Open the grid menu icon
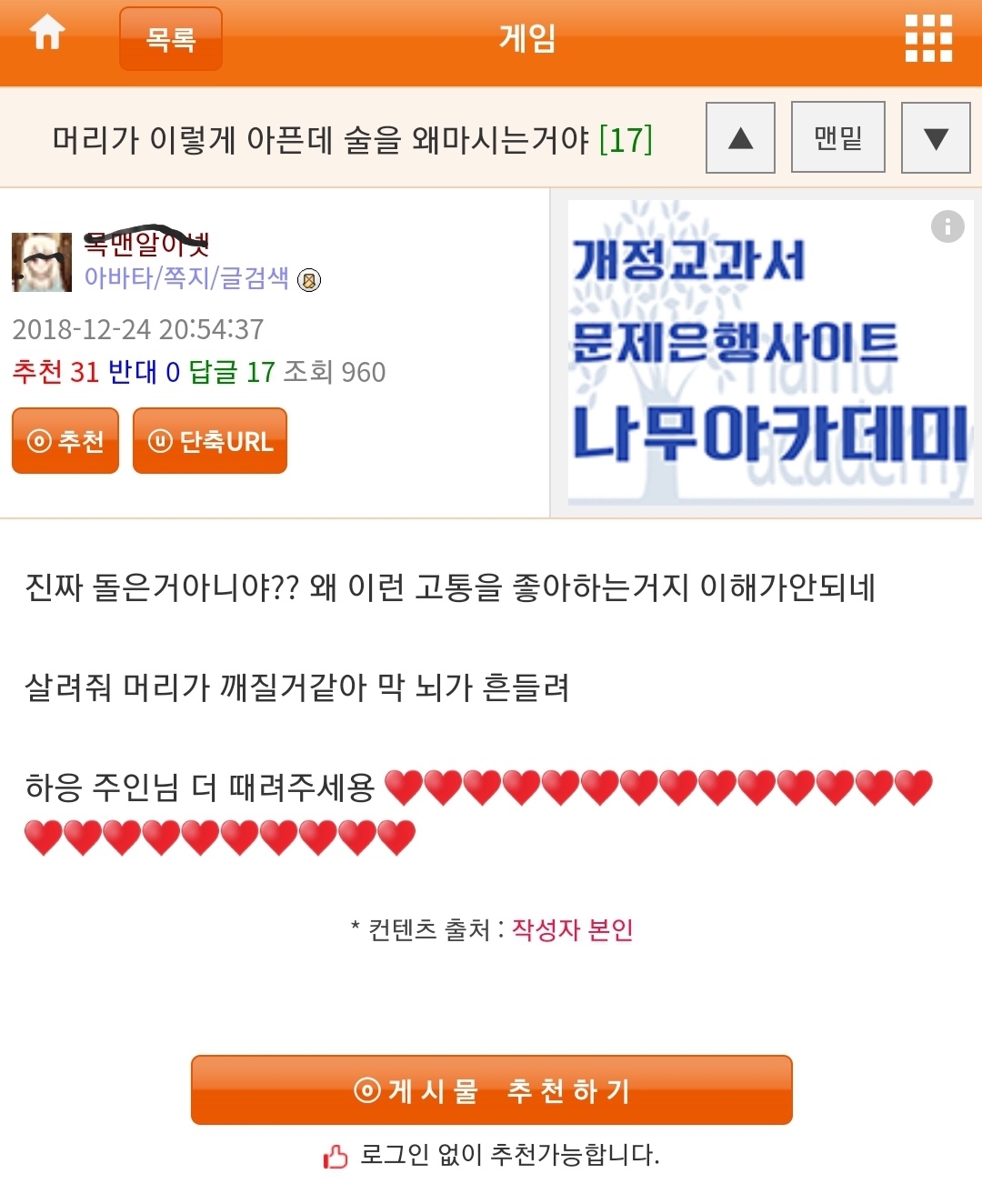The height and width of the screenshot is (1204, 982). coord(928,38)
